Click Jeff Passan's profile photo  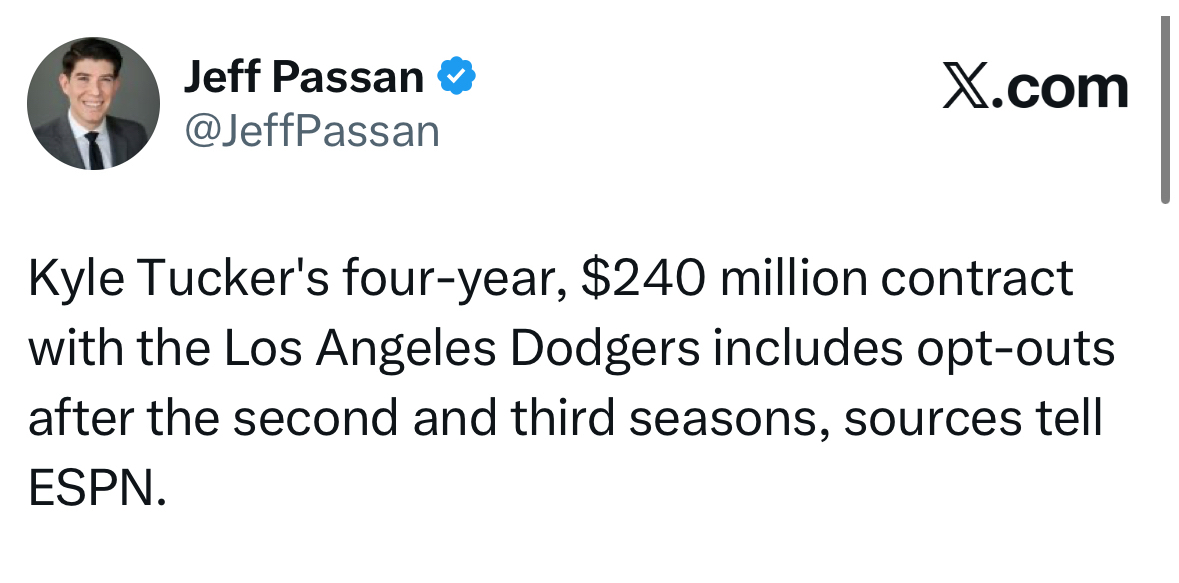(93, 104)
